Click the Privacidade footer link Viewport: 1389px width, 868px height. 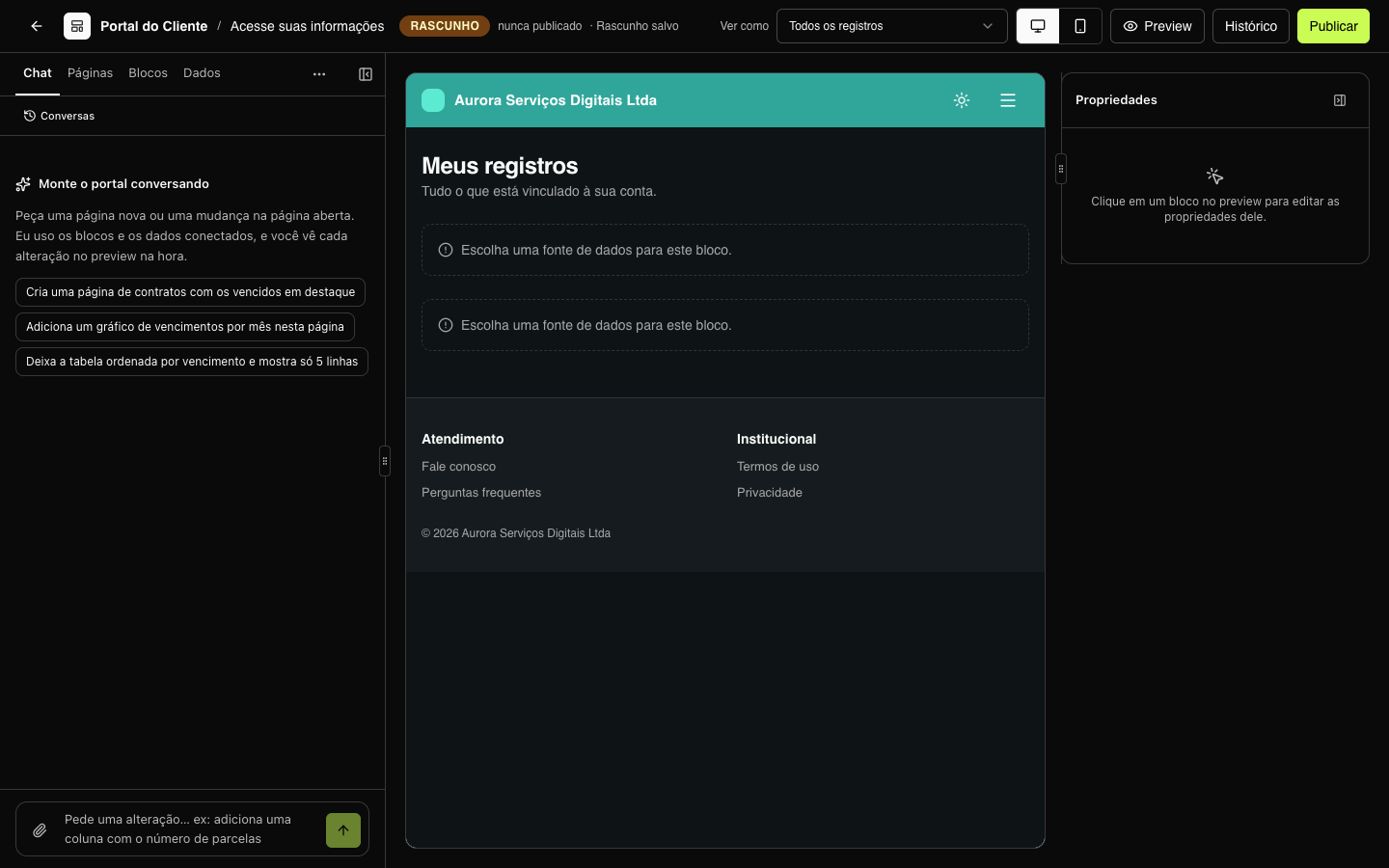(x=770, y=493)
